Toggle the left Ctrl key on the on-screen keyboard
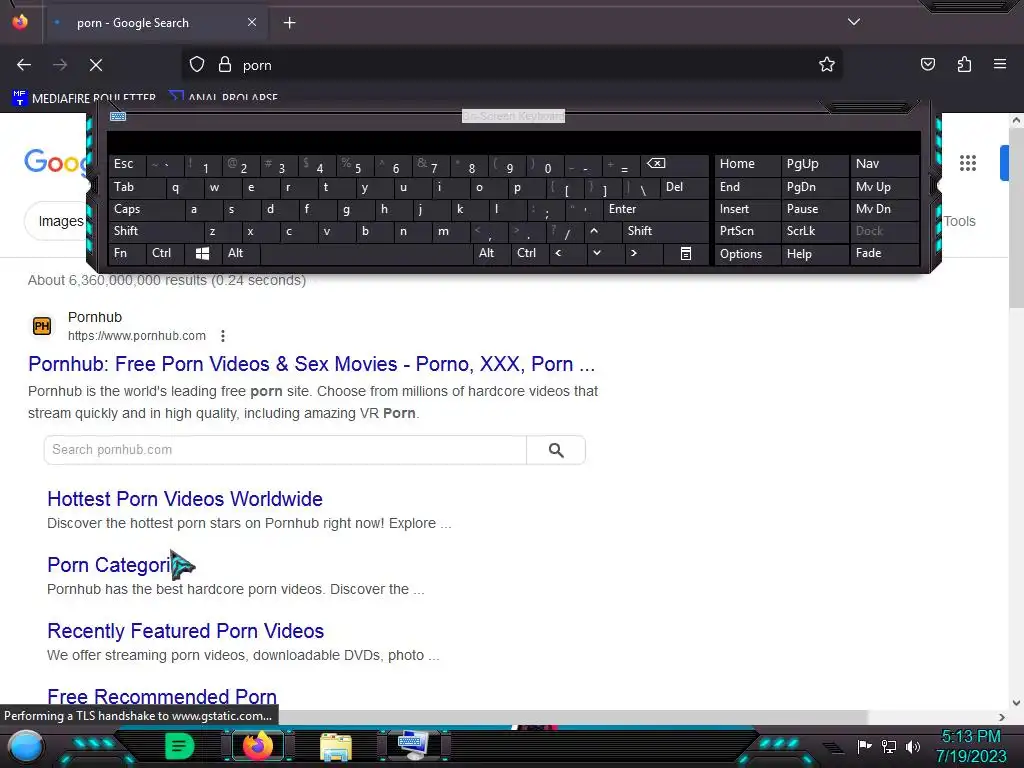Viewport: 1024px width, 768px height. pos(165,253)
